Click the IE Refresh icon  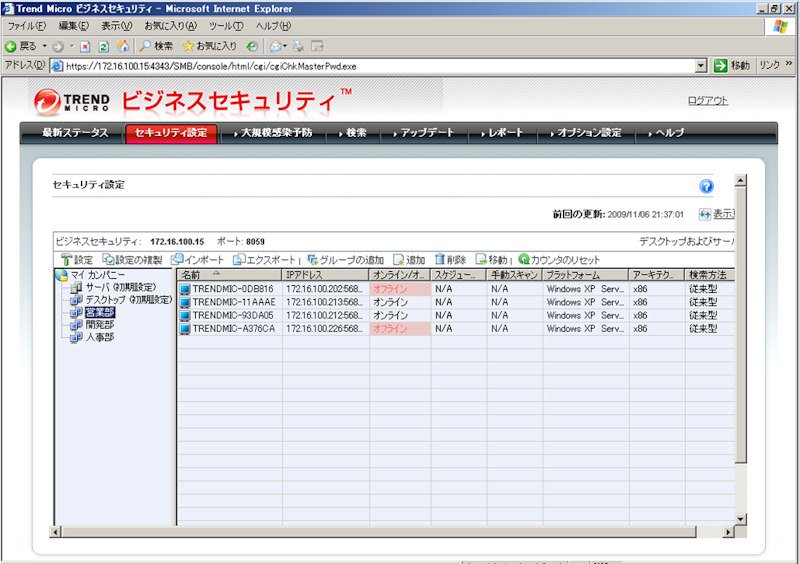point(104,46)
